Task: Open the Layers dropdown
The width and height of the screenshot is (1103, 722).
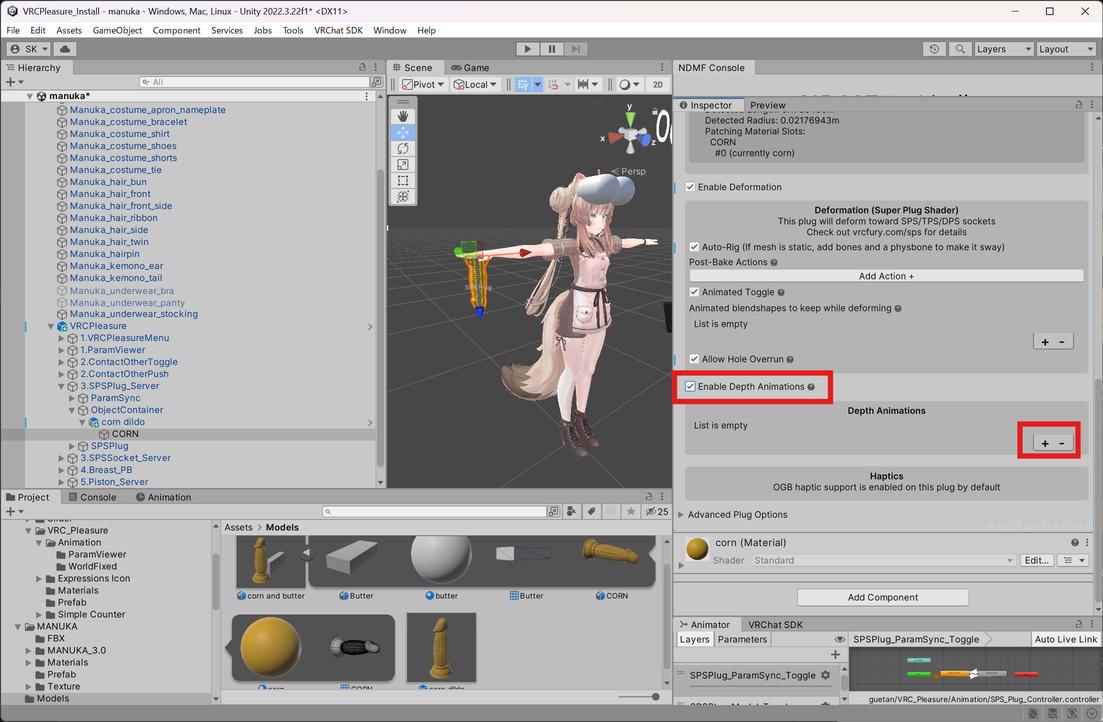Action: [x=1004, y=49]
